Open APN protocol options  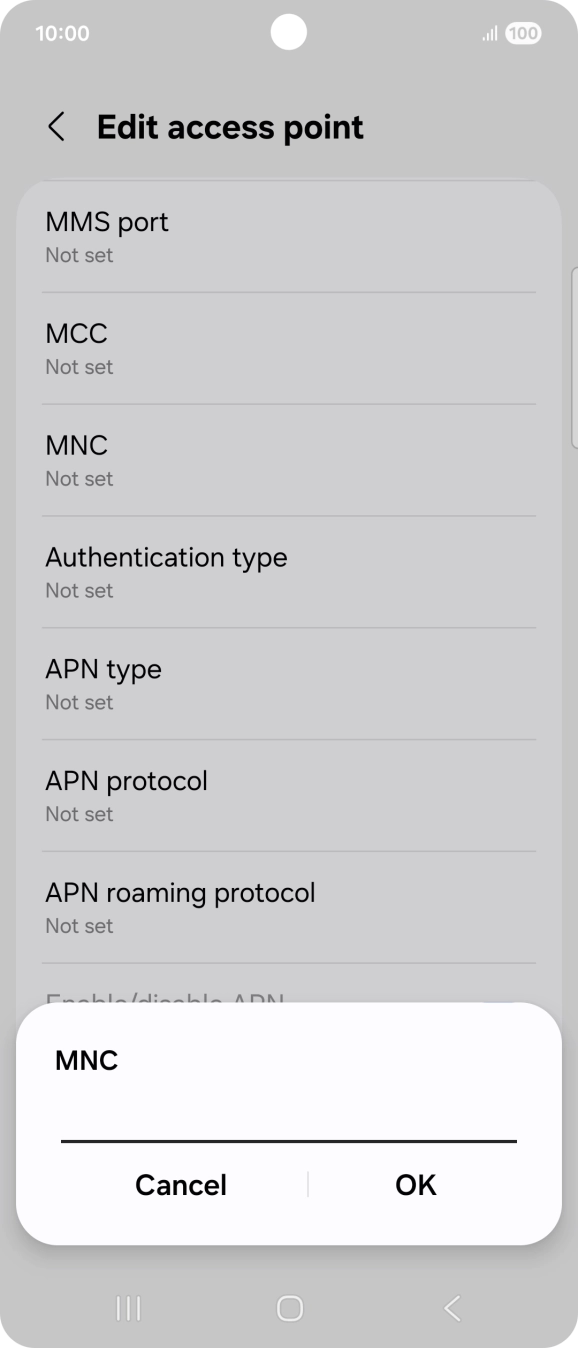289,796
